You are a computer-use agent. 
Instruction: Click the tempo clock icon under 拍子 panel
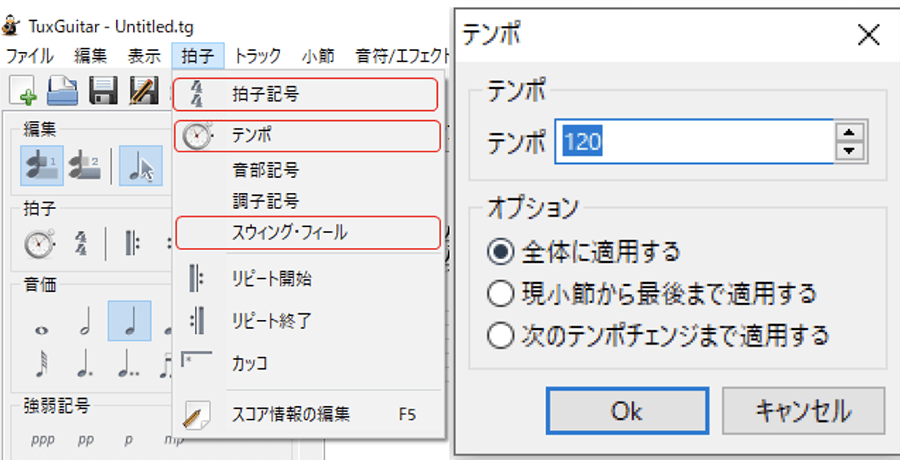click(x=39, y=243)
